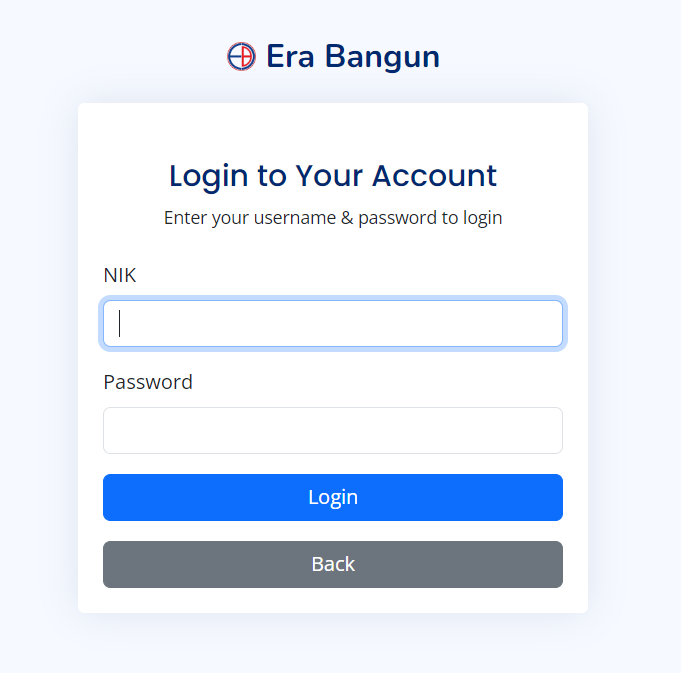Click the Era Bangun circular logo icon

click(241, 56)
